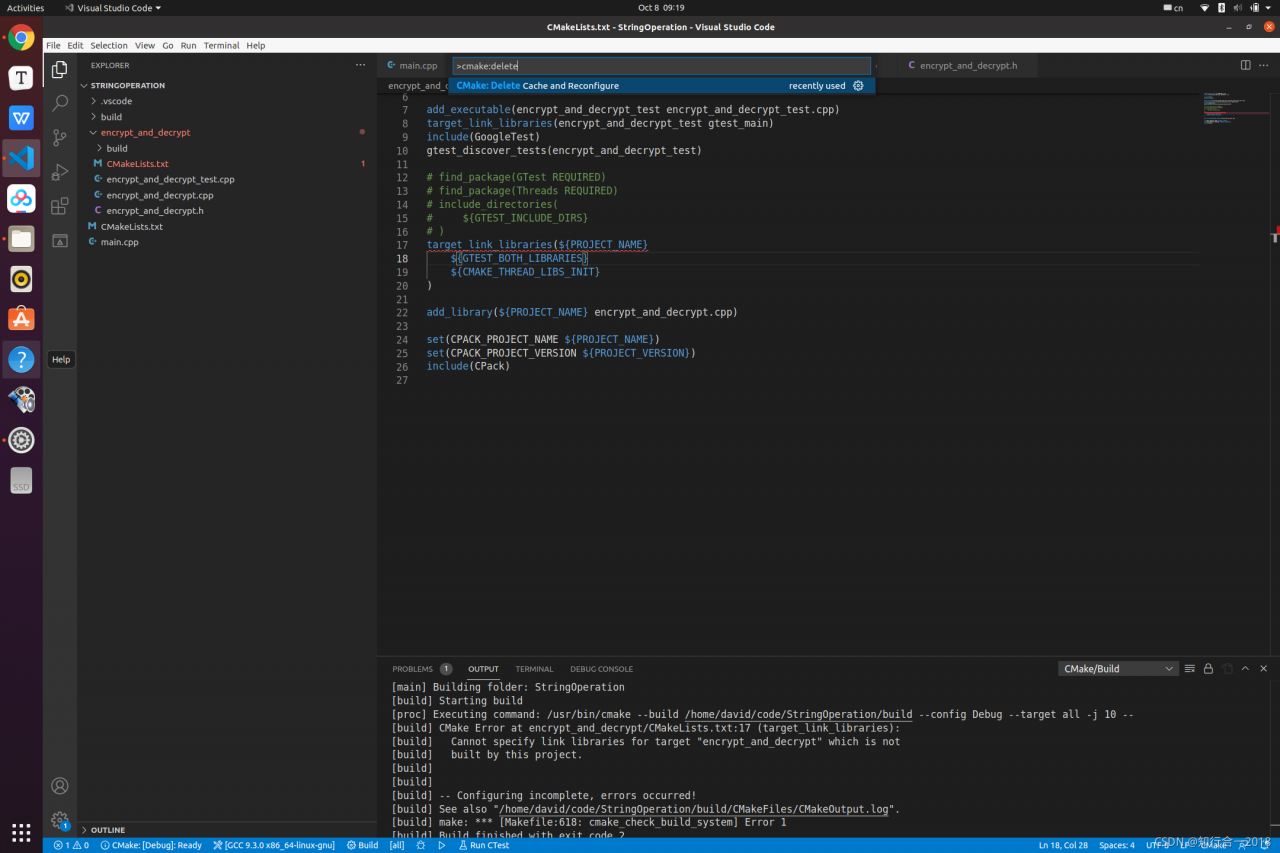Screen dimensions: 1280x853
Task: Click the gear icon beside recently used command
Action: 858,86
